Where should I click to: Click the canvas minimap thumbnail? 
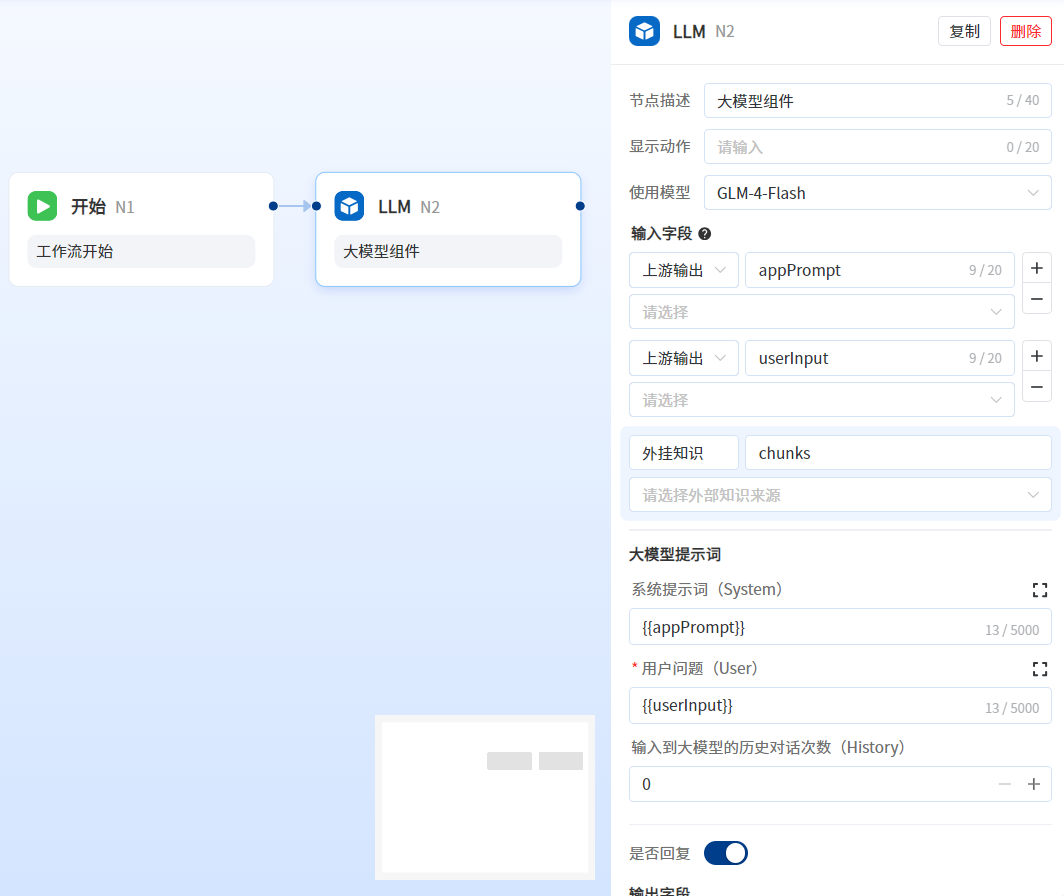485,797
